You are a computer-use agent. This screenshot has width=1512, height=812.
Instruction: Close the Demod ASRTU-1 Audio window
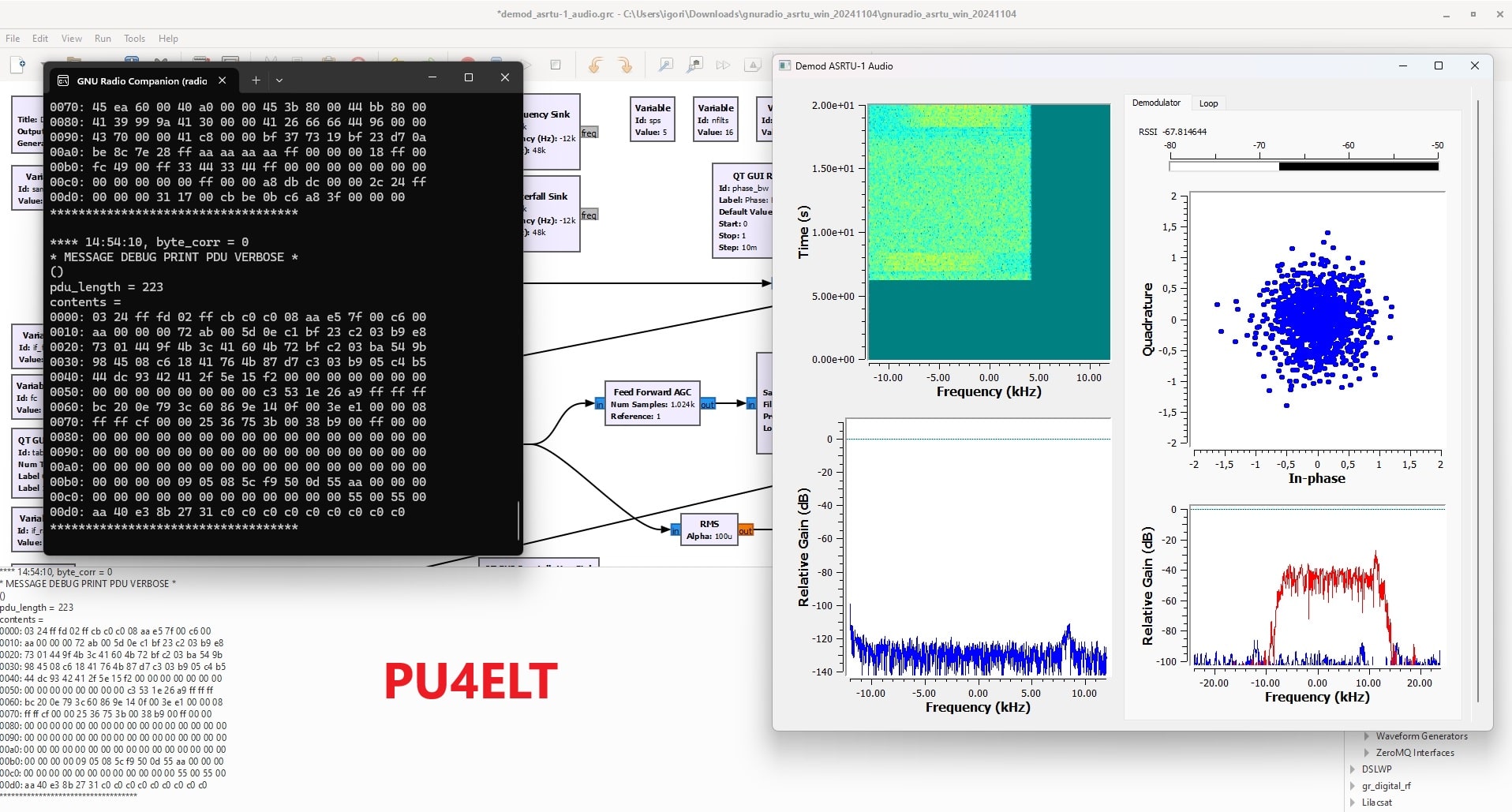(1475, 65)
